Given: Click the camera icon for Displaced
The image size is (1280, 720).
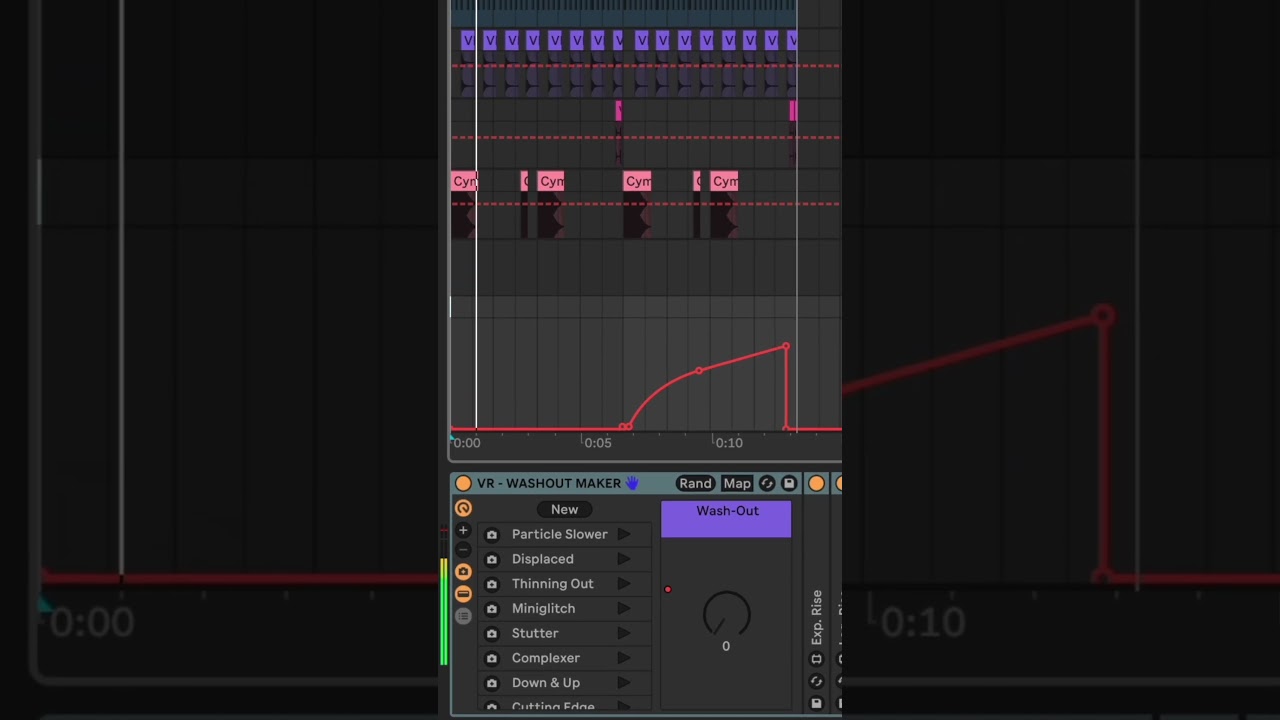Looking at the screenshot, I should tap(491, 560).
